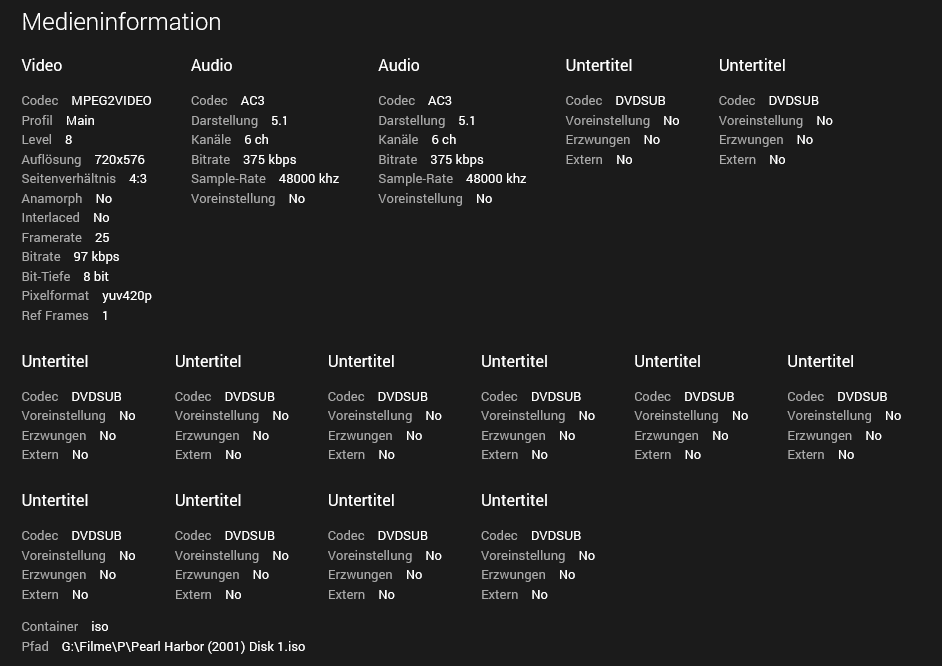
Task: Click the Profil label
Action: tap(37, 121)
